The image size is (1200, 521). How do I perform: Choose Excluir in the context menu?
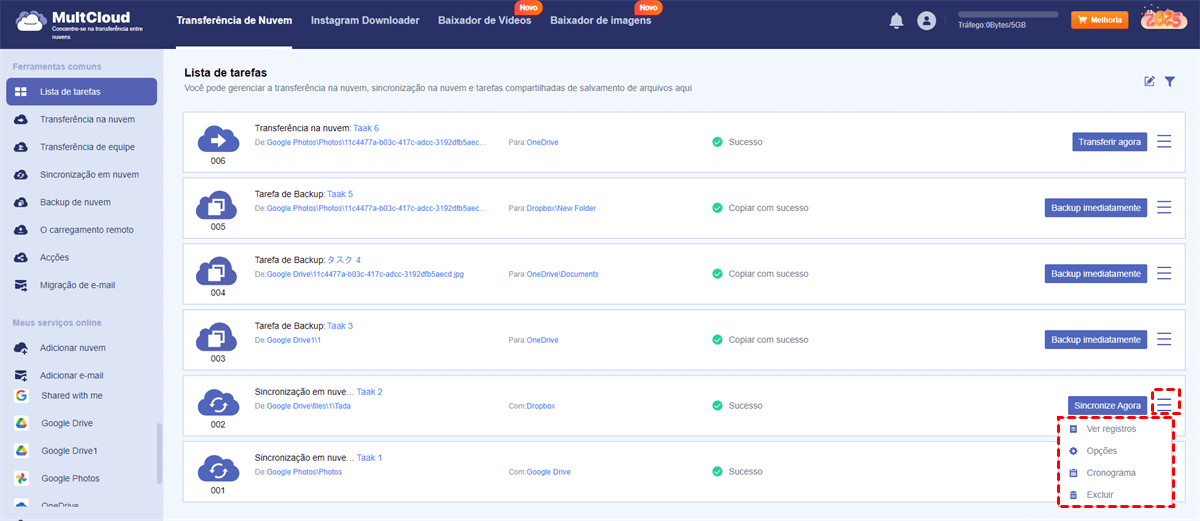[1099, 495]
